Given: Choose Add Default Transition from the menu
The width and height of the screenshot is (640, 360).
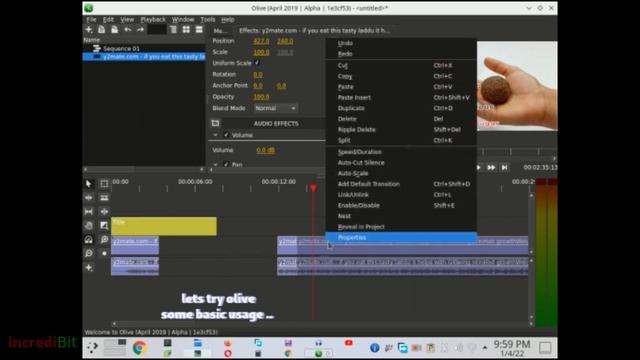Looking at the screenshot, I should pyautogui.click(x=401, y=184).
